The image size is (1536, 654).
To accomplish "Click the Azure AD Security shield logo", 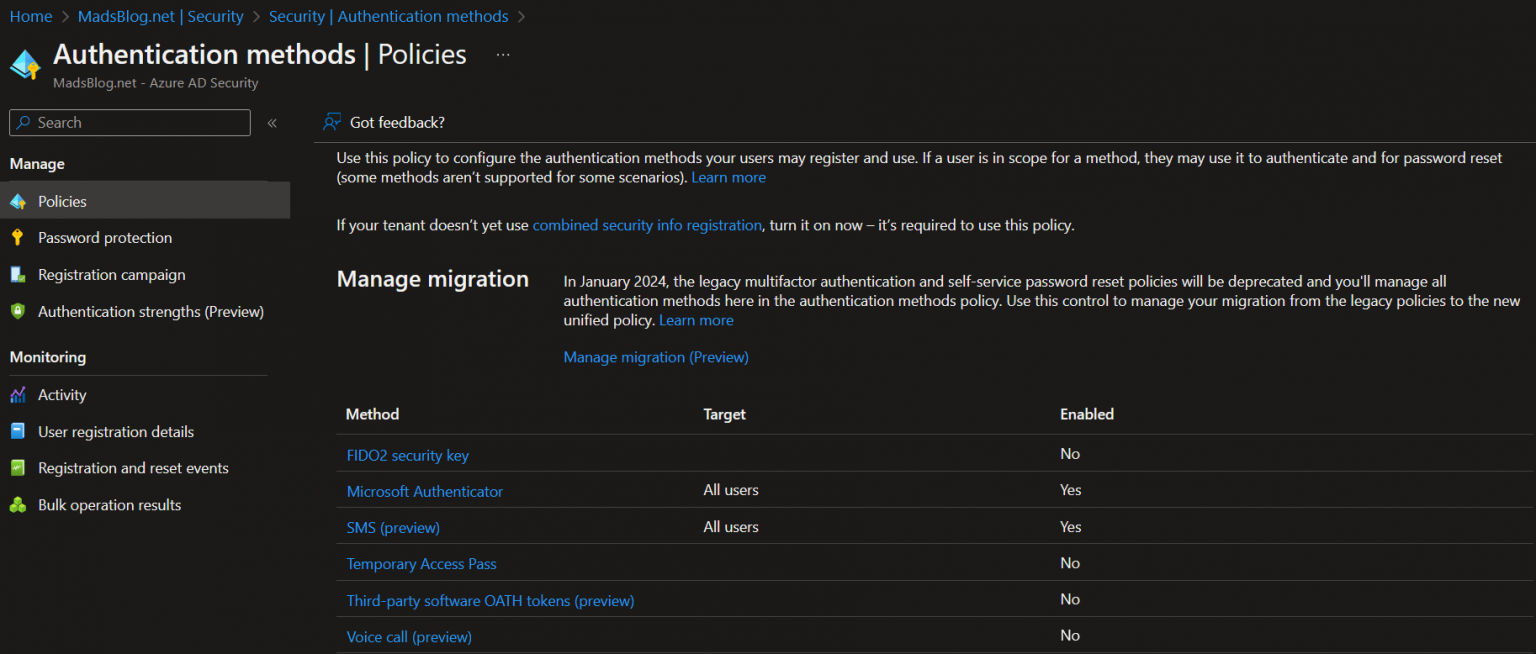I will click(25, 62).
